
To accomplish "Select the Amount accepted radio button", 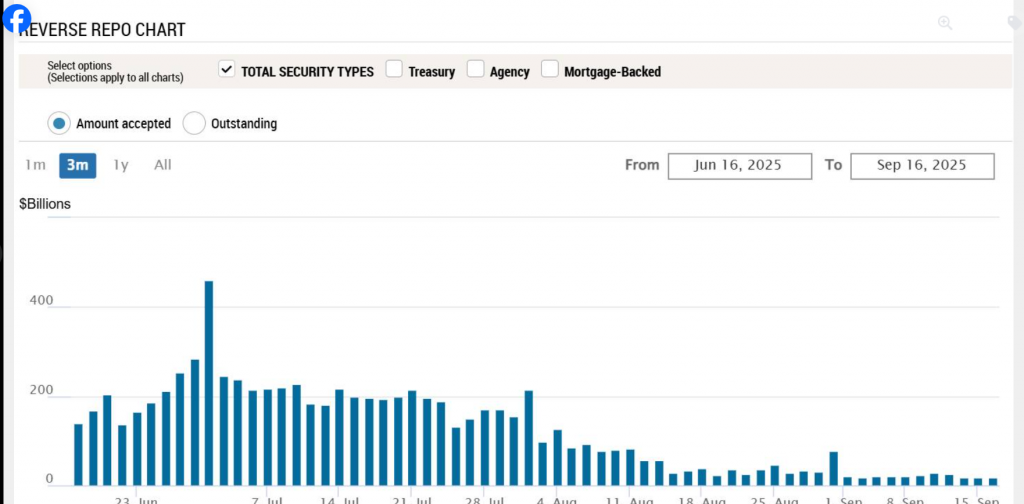I will pos(60,123).
